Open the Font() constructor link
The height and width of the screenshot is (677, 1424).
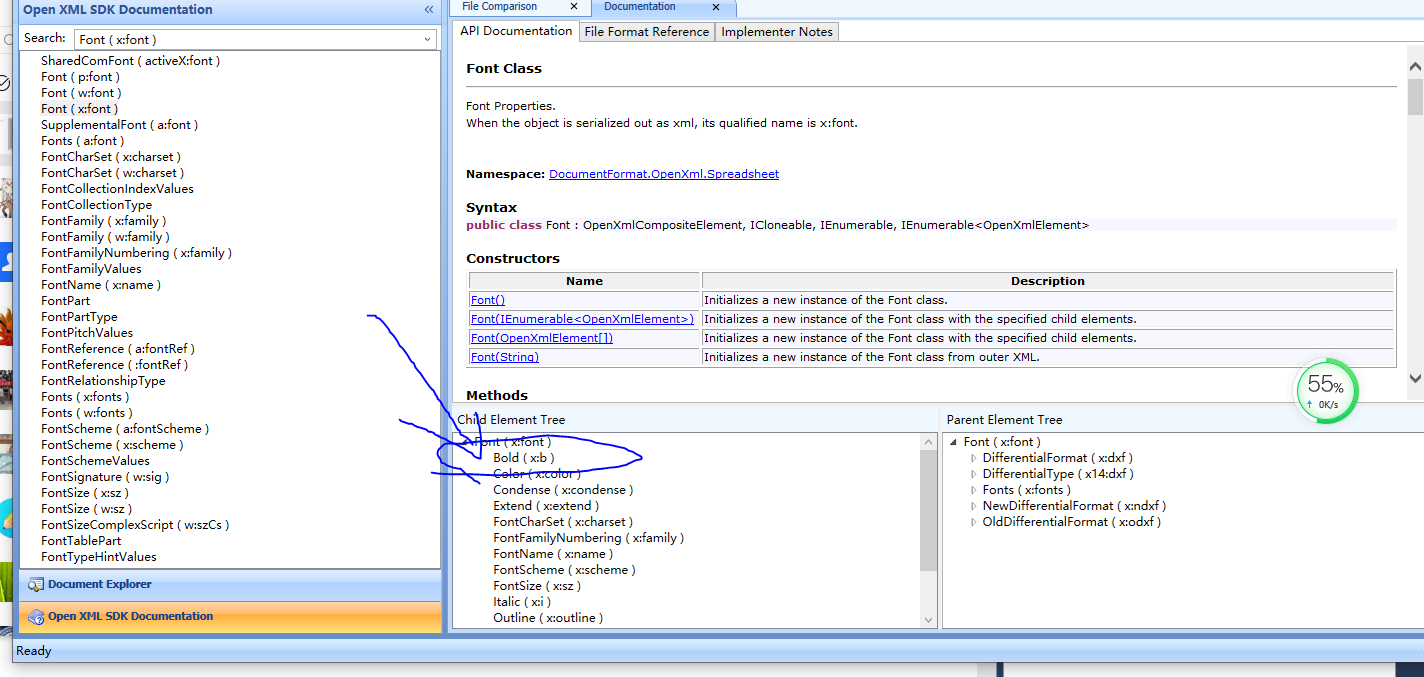(x=488, y=300)
